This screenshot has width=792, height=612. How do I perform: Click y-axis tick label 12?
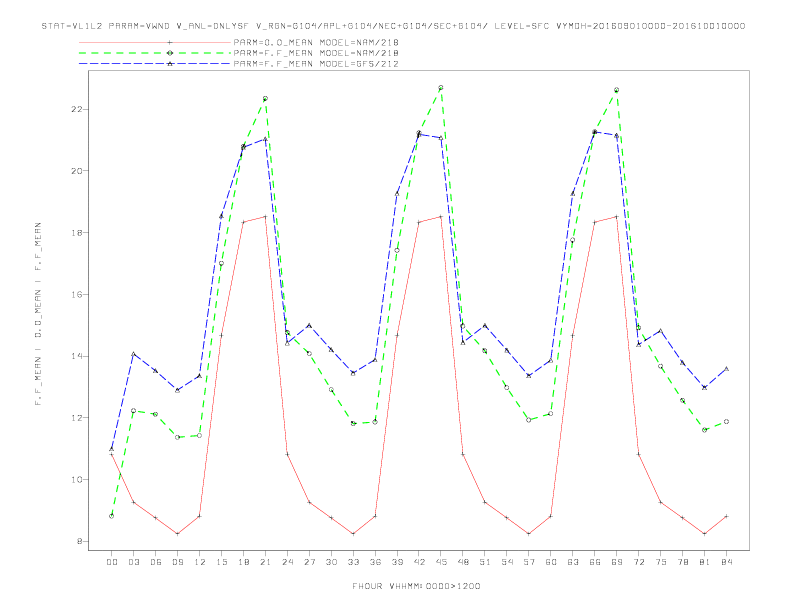point(76,418)
